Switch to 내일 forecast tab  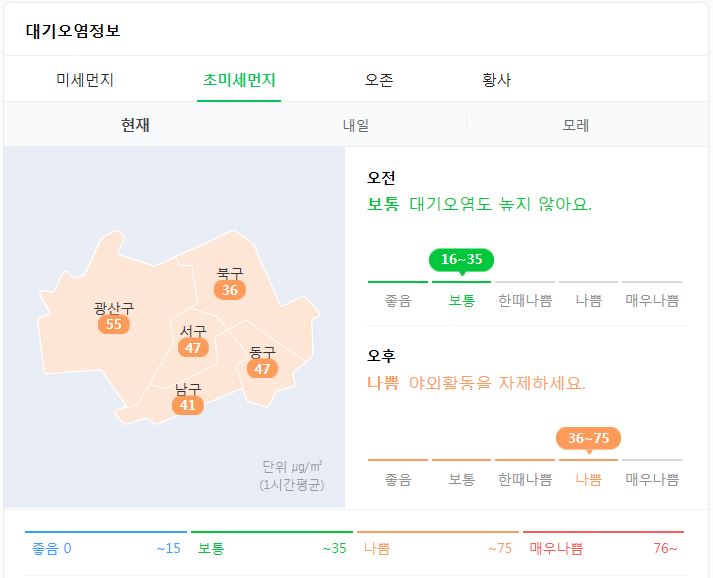355,126
